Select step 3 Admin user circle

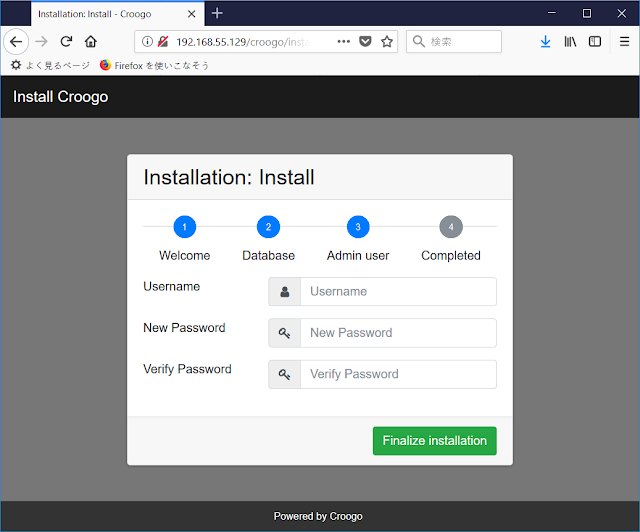[358, 227]
